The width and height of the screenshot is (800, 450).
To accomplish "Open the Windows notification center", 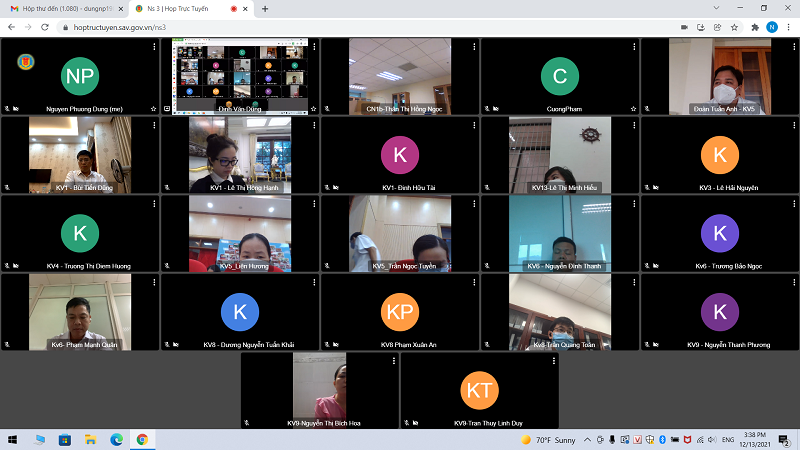I will pos(784,440).
